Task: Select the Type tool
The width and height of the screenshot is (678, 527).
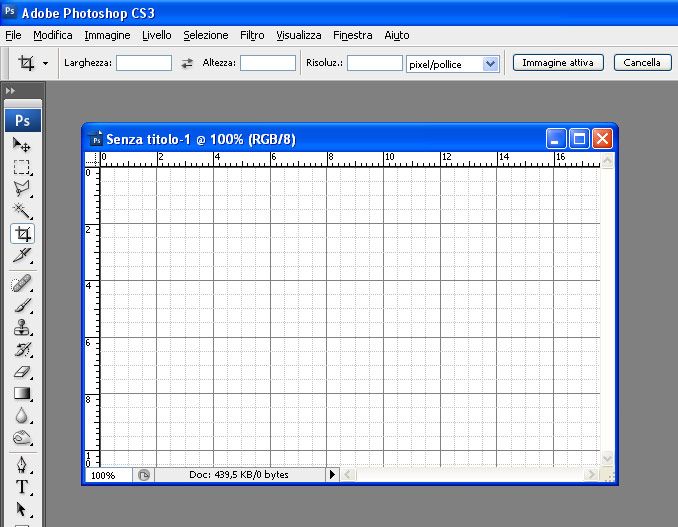Action: pyautogui.click(x=22, y=487)
